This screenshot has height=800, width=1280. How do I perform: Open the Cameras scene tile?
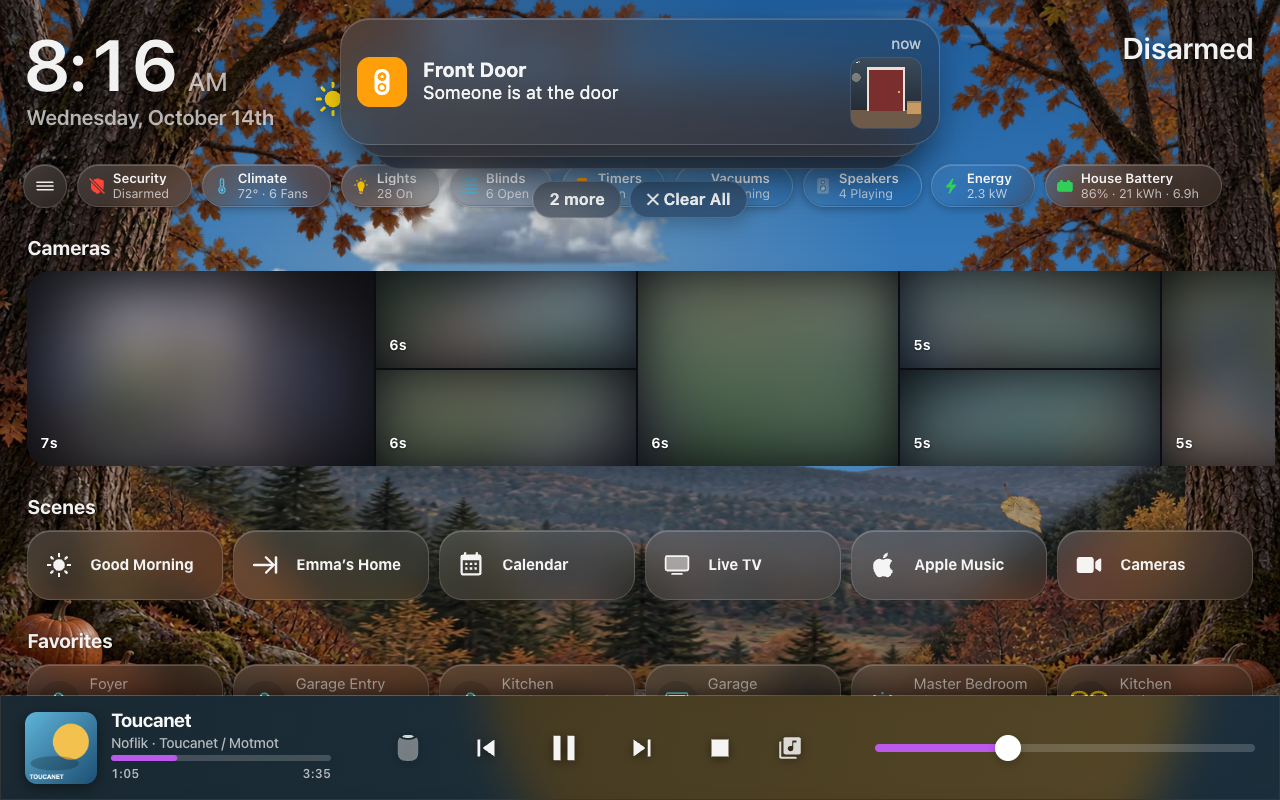1155,565
